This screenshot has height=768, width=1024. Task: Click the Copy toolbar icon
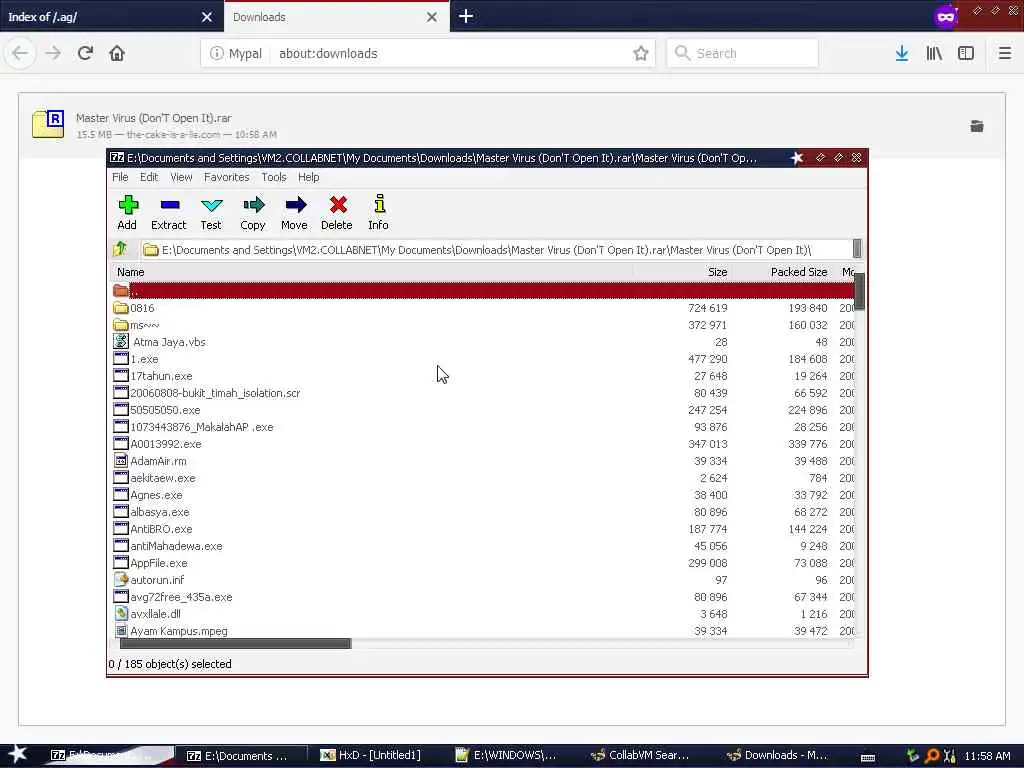(x=253, y=205)
